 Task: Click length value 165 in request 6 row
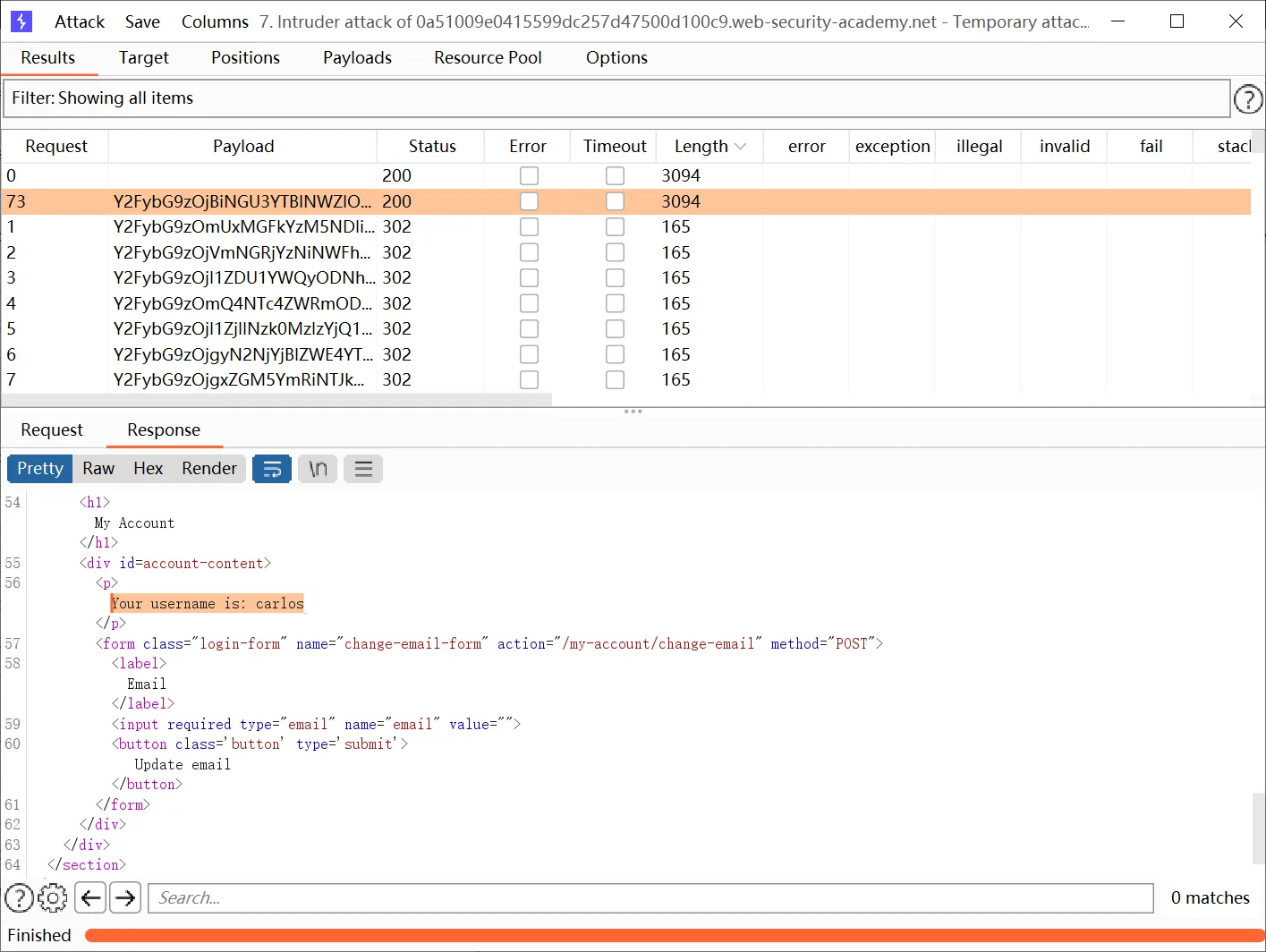pos(675,354)
